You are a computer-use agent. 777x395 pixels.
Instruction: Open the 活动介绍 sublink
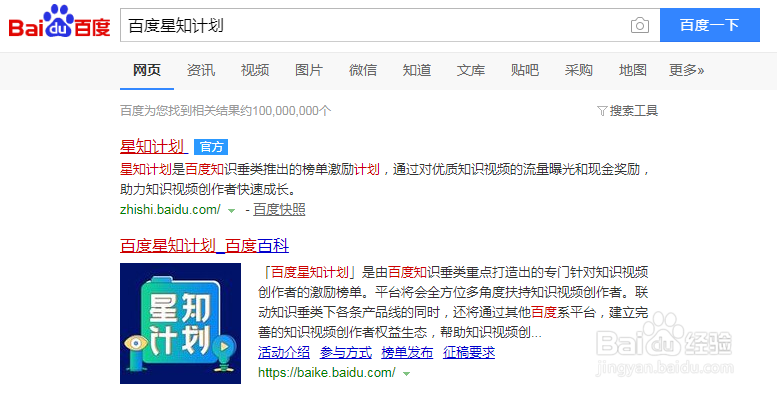284,352
